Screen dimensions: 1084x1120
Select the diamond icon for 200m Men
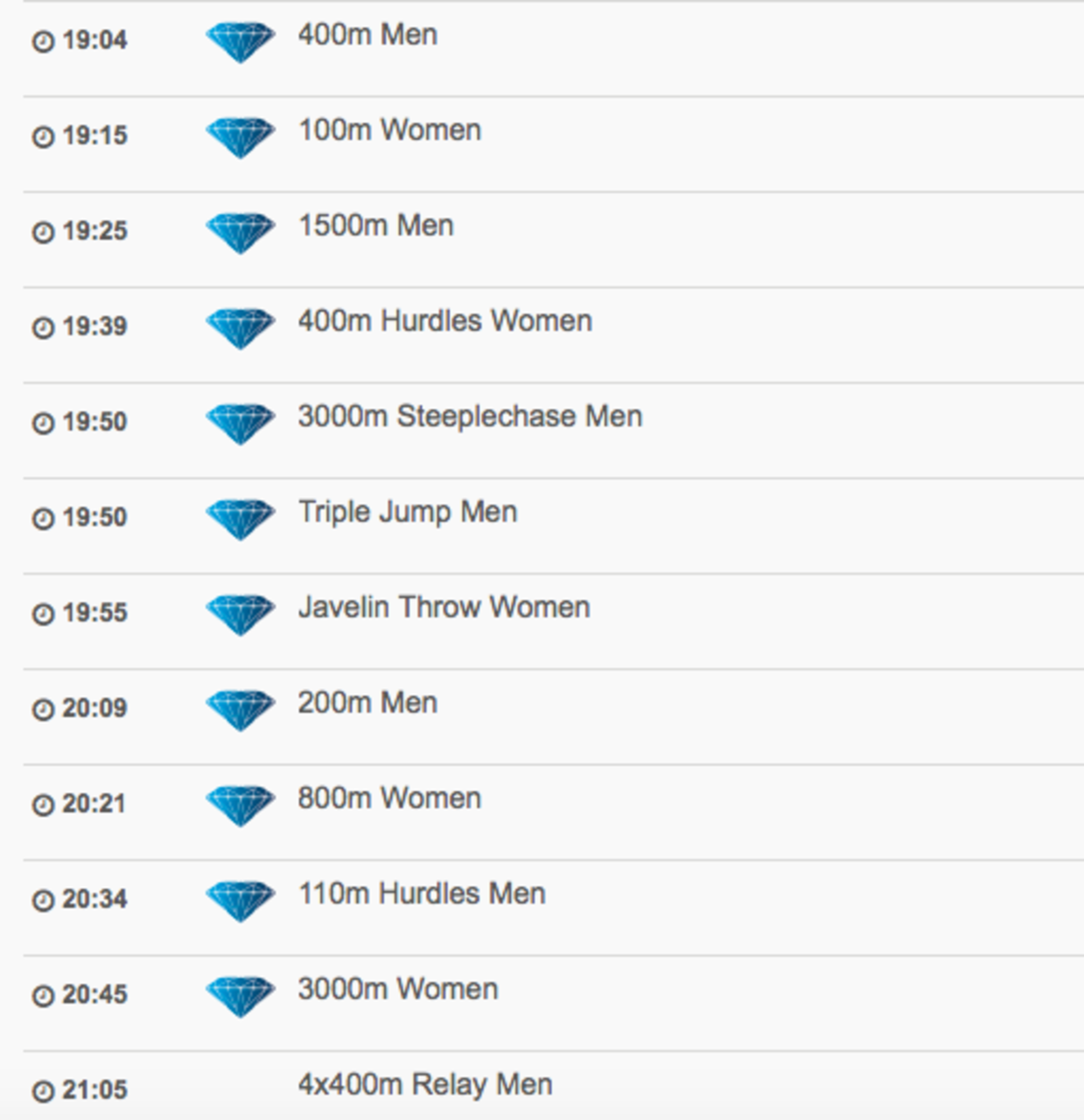point(240,710)
